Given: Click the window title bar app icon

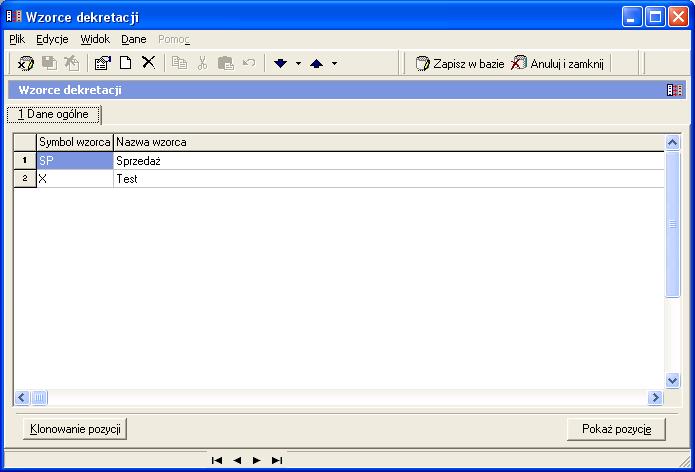Looking at the screenshot, I should pyautogui.click(x=14, y=16).
